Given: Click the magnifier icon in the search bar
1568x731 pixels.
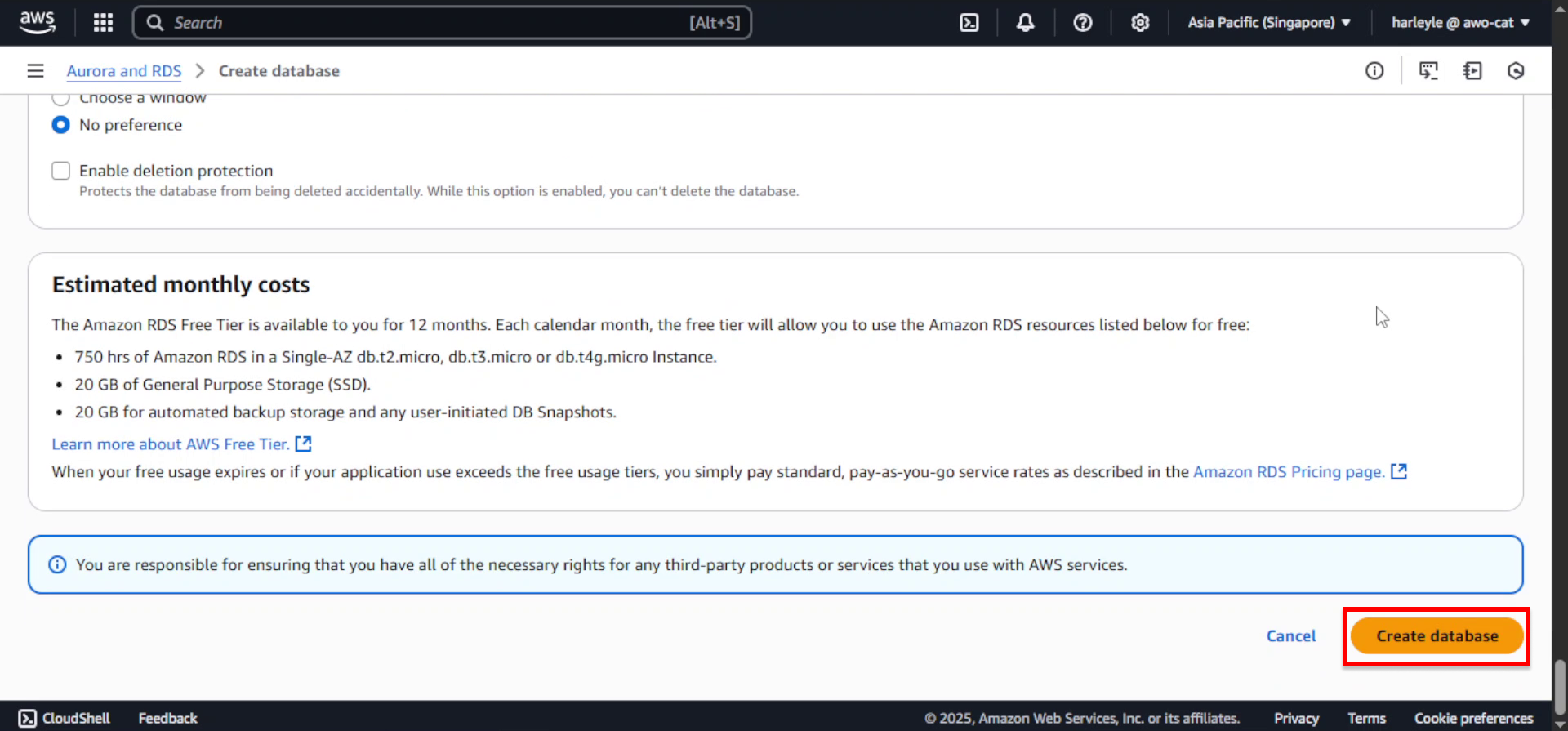Looking at the screenshot, I should (155, 22).
